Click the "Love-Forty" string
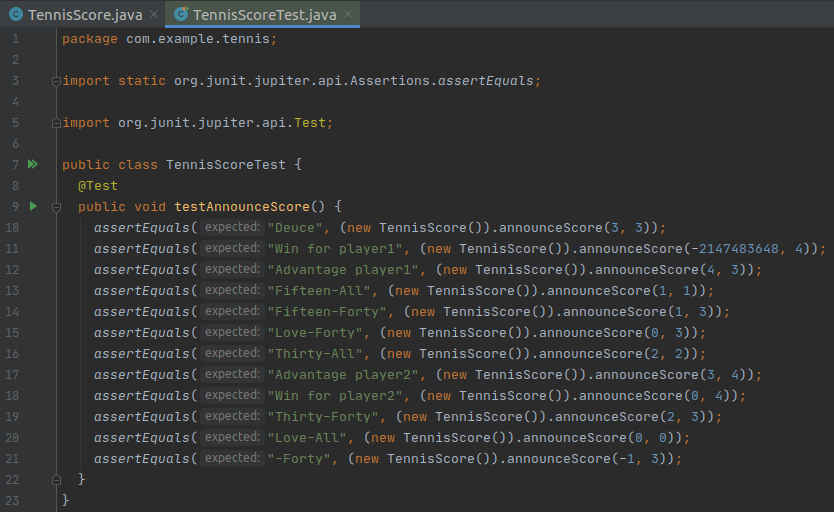 315,333
